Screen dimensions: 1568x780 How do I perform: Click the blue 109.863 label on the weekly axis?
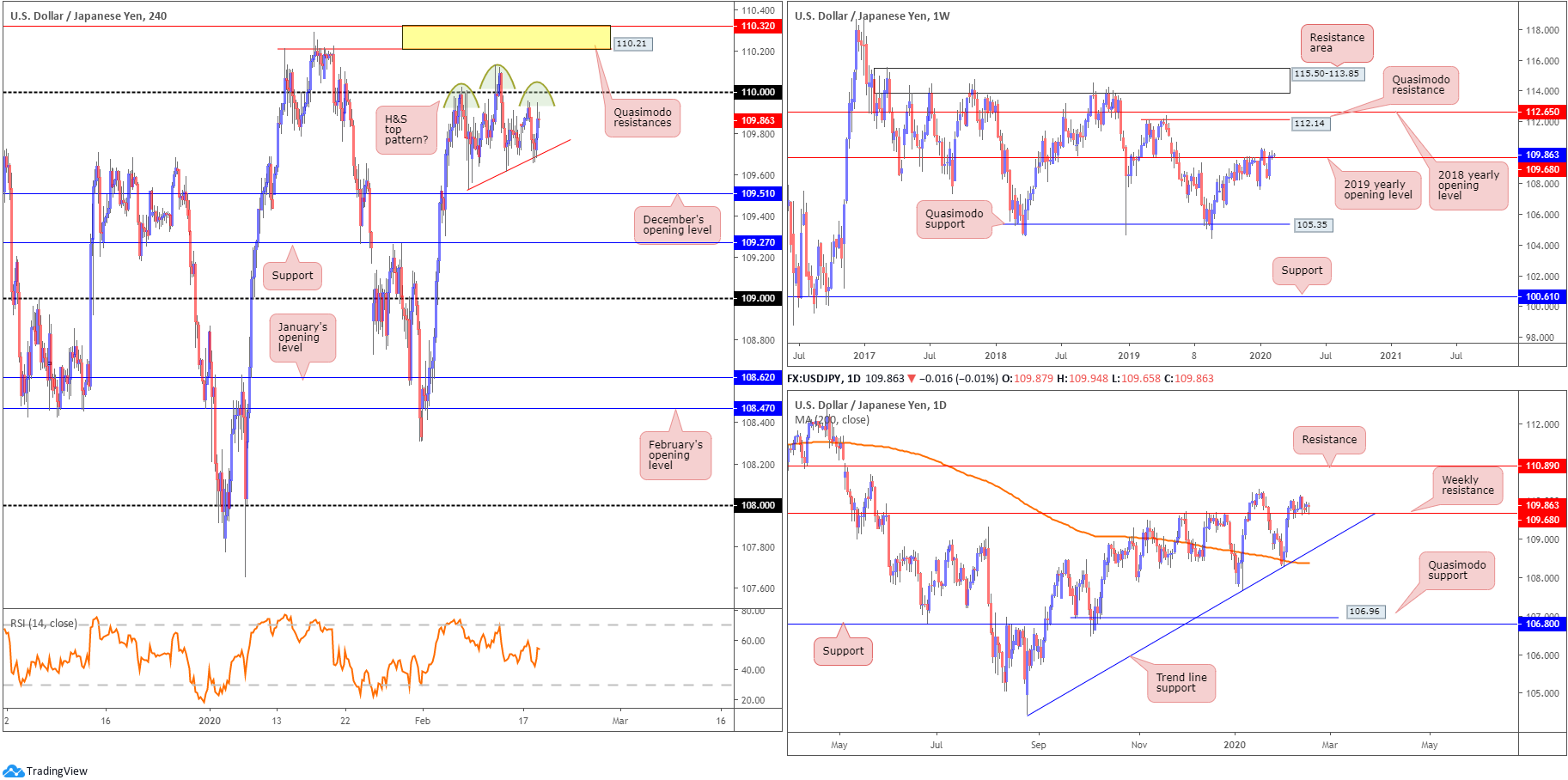point(1542,155)
